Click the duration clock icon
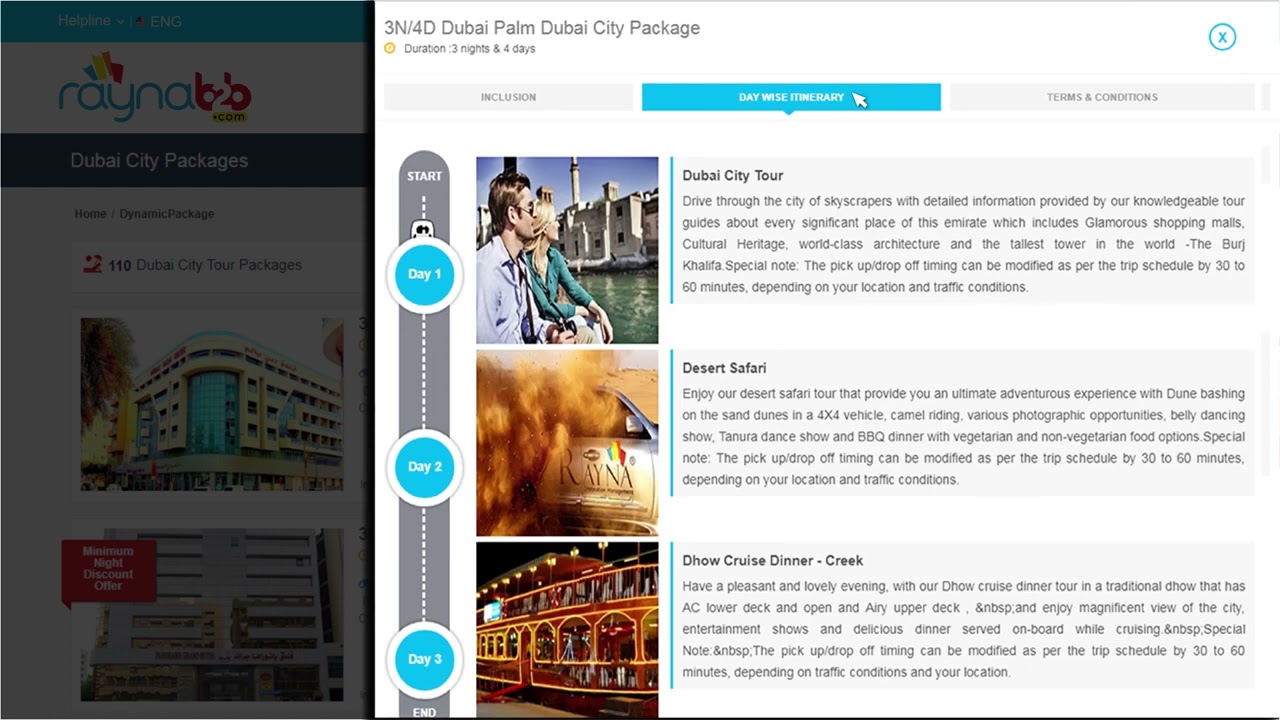This screenshot has width=1280, height=720. pos(390,48)
